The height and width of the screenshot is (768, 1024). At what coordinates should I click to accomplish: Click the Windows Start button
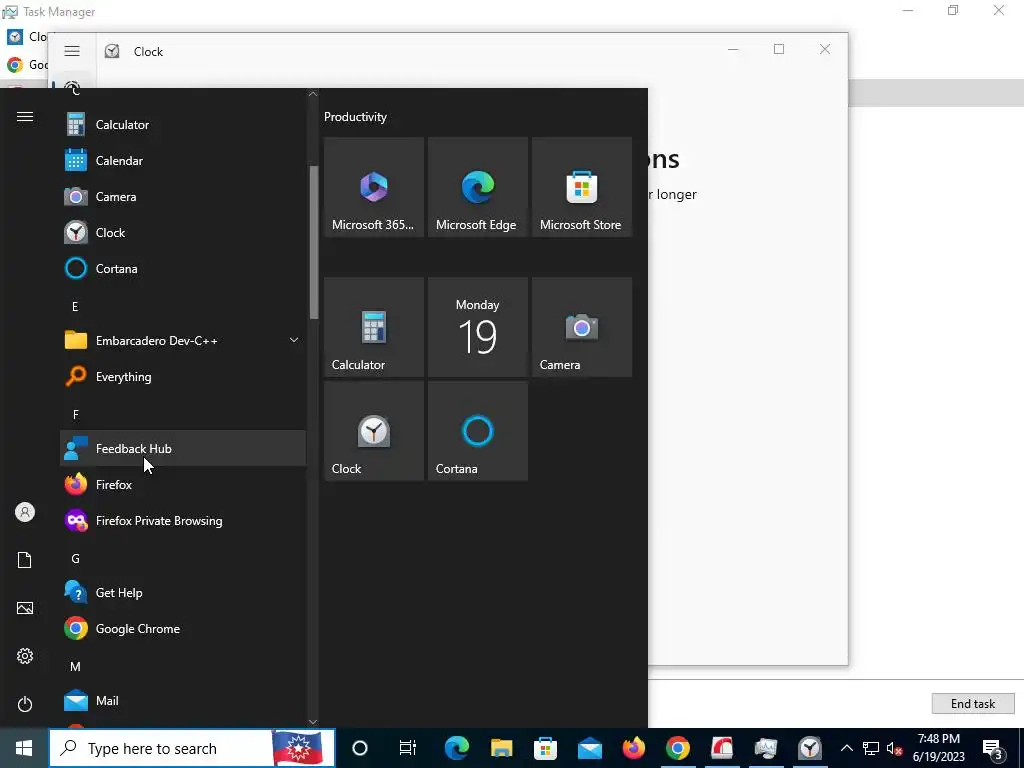24,748
